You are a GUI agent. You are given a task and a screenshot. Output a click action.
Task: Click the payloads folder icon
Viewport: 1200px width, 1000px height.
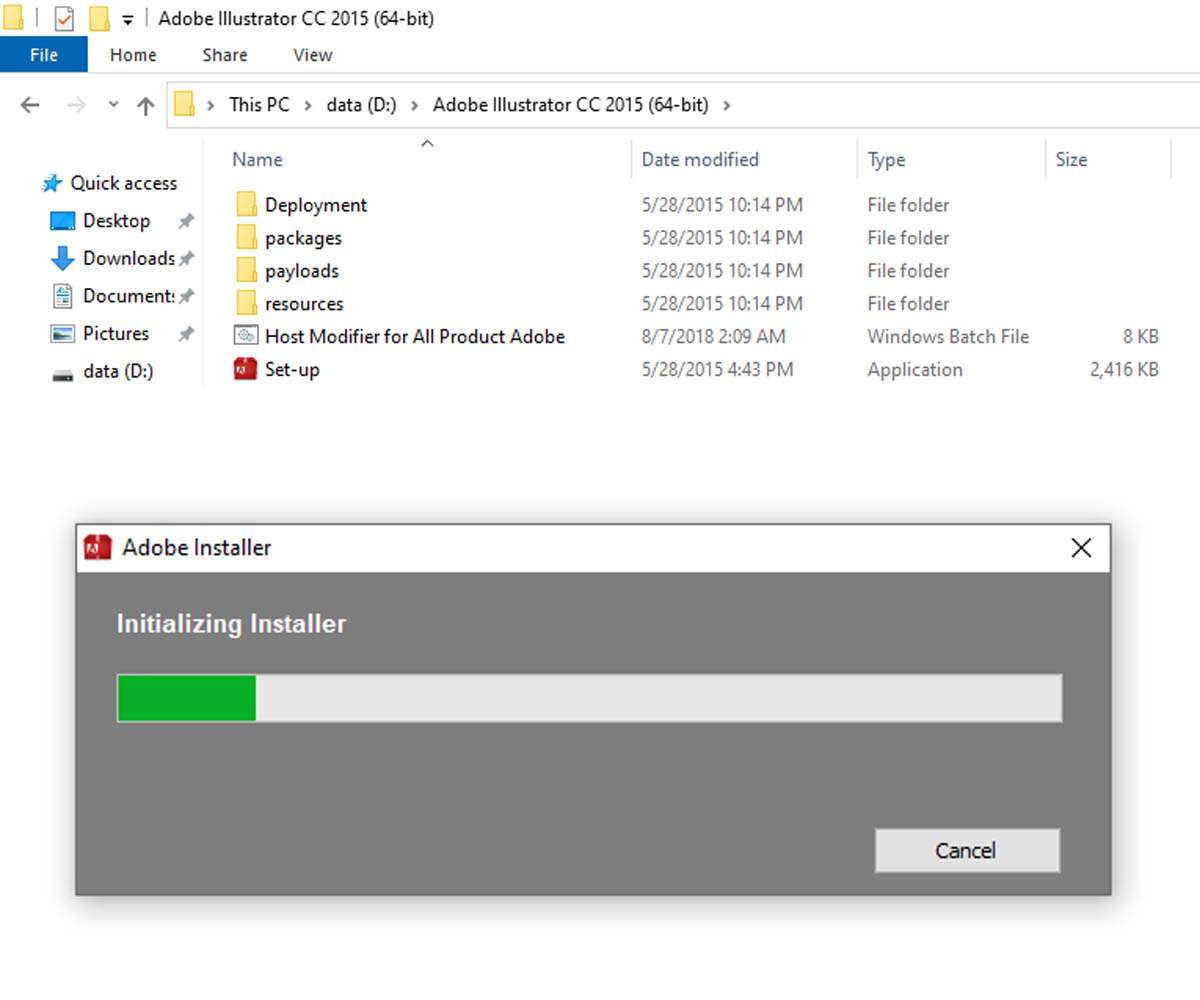point(247,271)
